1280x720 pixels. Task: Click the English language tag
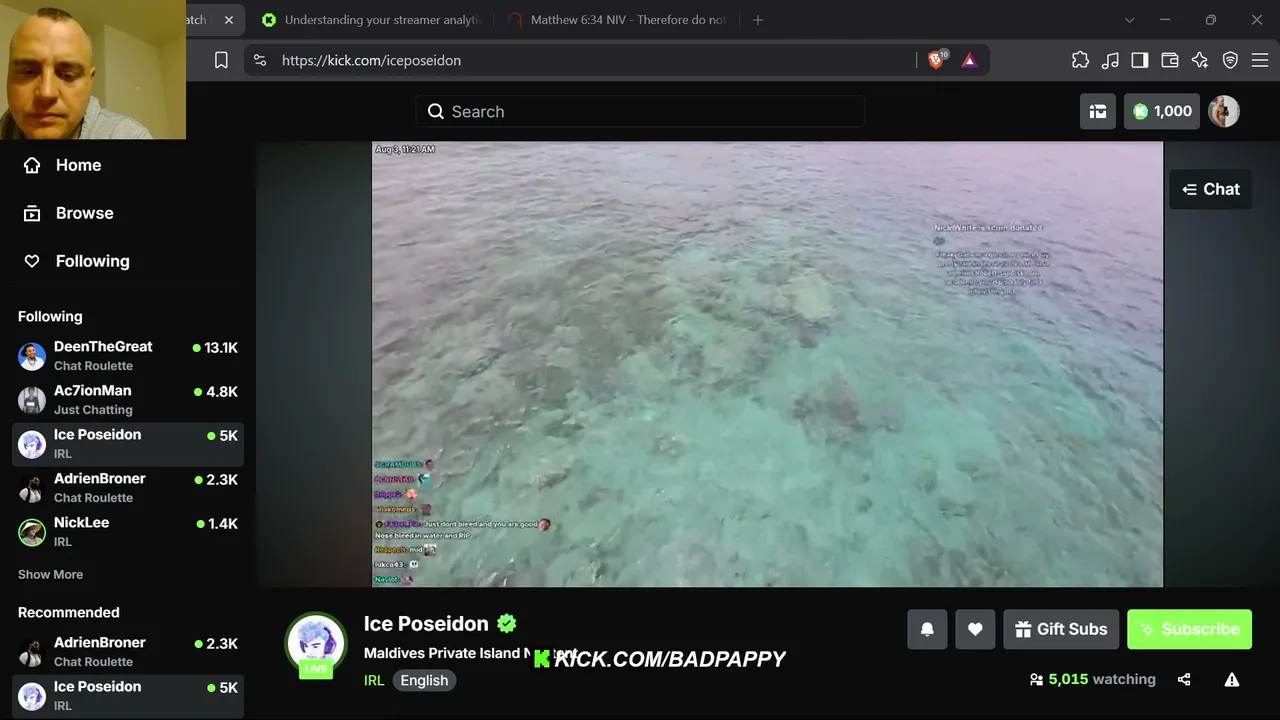click(x=424, y=680)
